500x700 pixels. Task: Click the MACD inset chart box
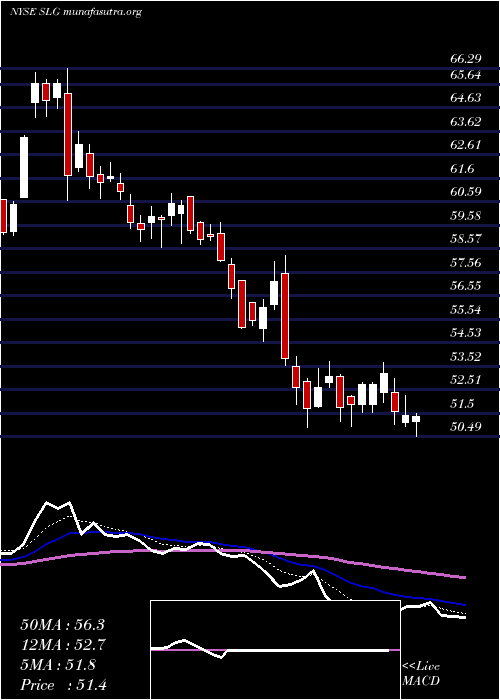275,650
